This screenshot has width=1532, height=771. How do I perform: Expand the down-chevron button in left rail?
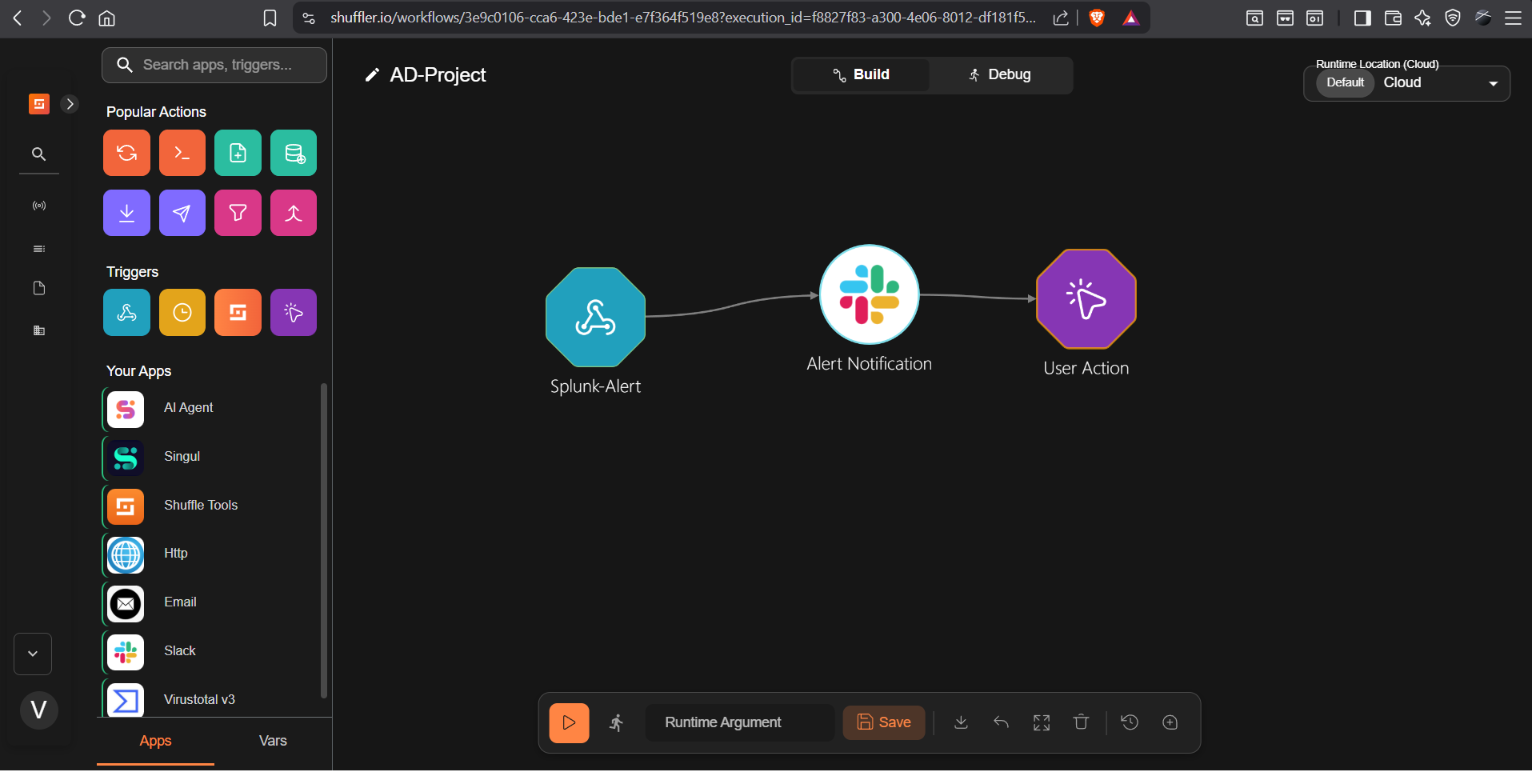(x=33, y=654)
